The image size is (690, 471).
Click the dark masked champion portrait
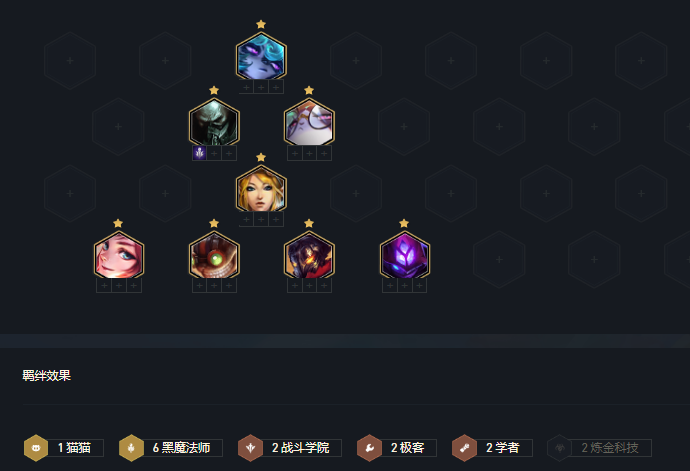point(214,123)
